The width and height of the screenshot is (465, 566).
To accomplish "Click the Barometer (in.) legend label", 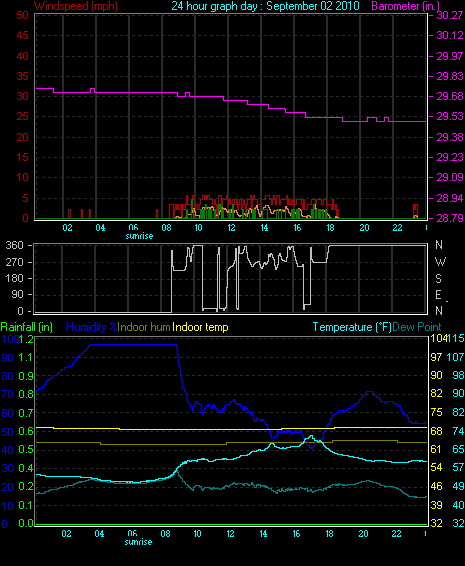I will 406,6.
